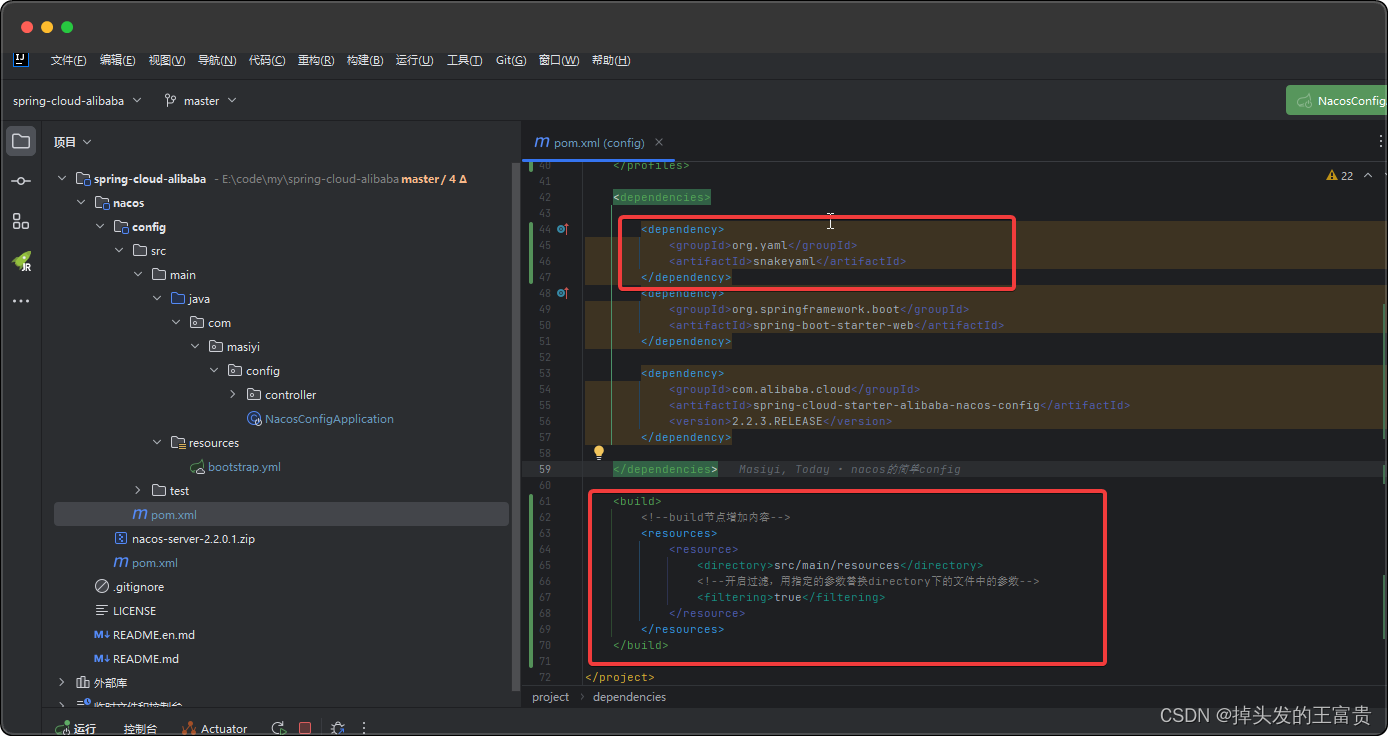Image resolution: width=1388 pixels, height=736 pixels.
Task: Select the resources folder
Action: (205, 443)
